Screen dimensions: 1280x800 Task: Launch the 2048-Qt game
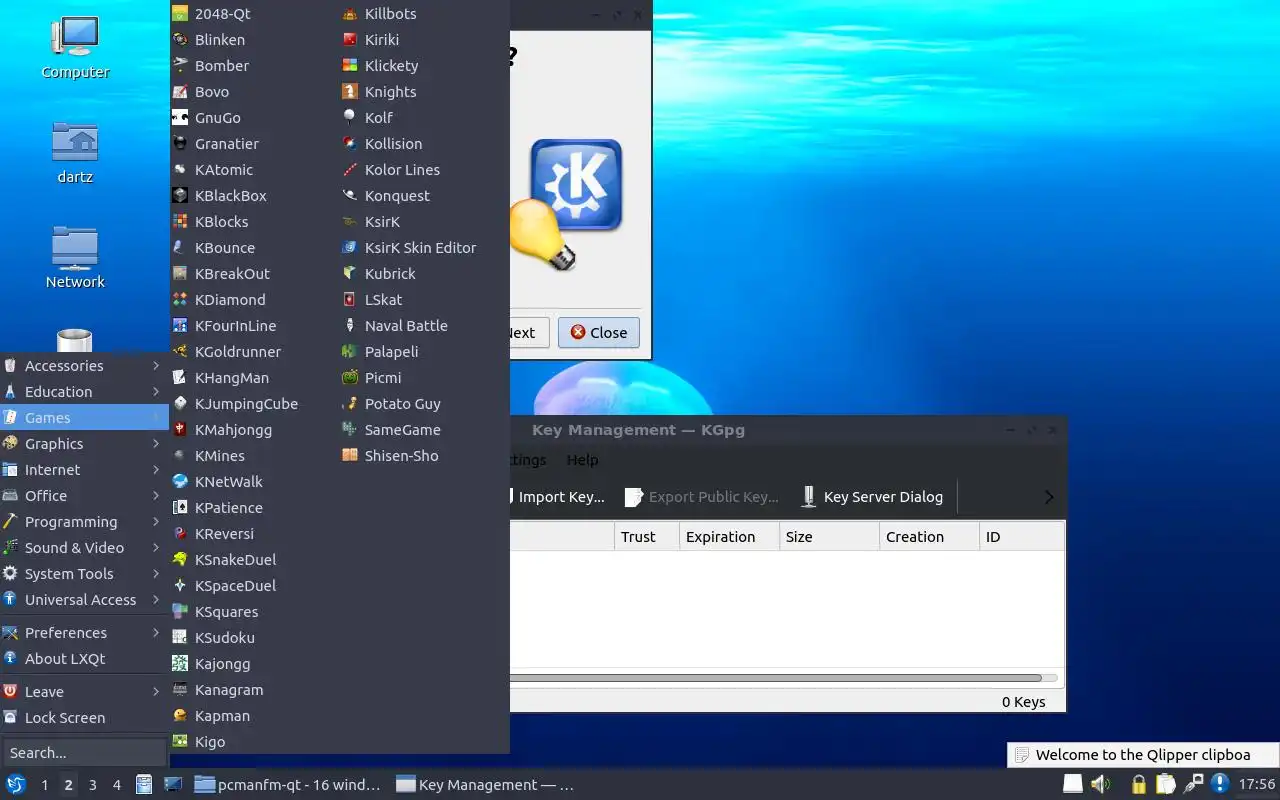[255, 14]
